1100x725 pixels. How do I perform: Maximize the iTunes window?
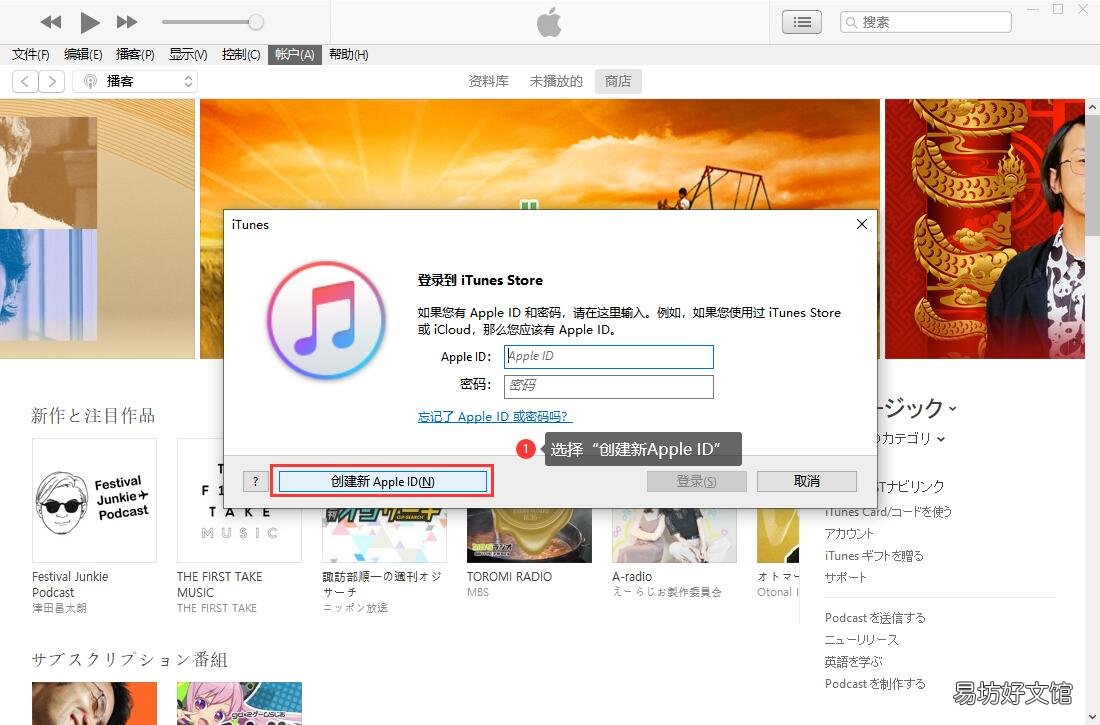1058,10
